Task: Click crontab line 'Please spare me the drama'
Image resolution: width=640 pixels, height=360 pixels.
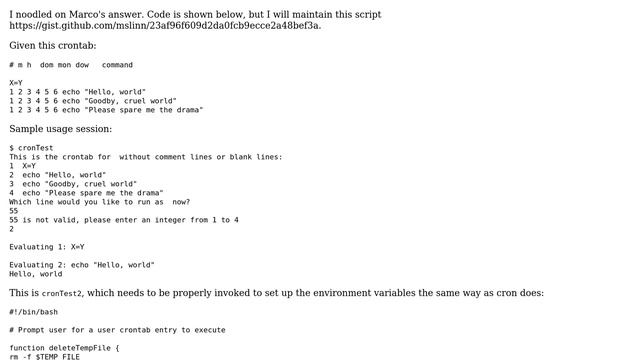Action: (x=106, y=110)
